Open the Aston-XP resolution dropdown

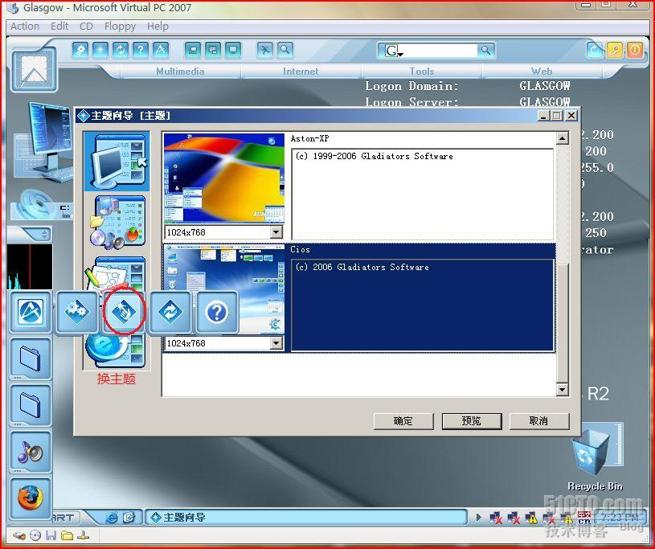pos(276,232)
